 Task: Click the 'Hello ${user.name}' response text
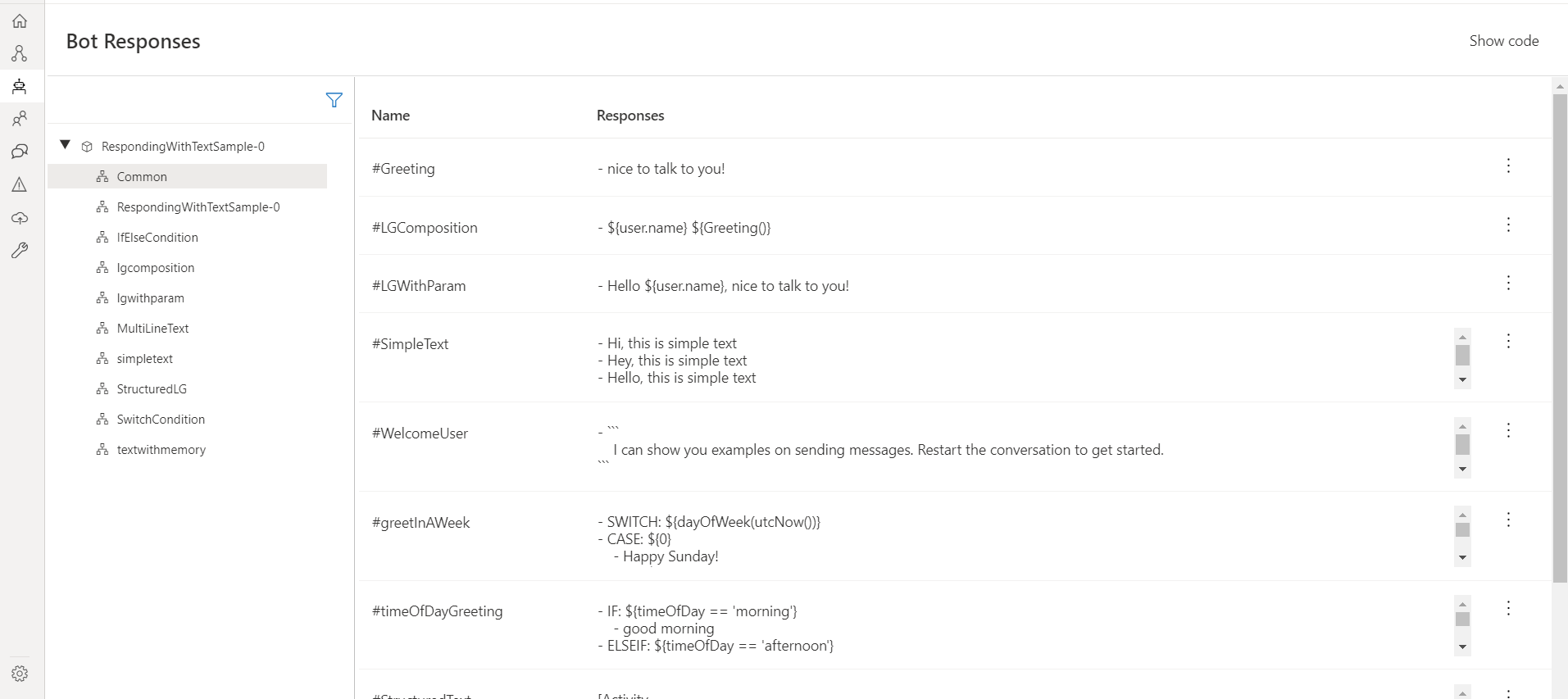724,286
